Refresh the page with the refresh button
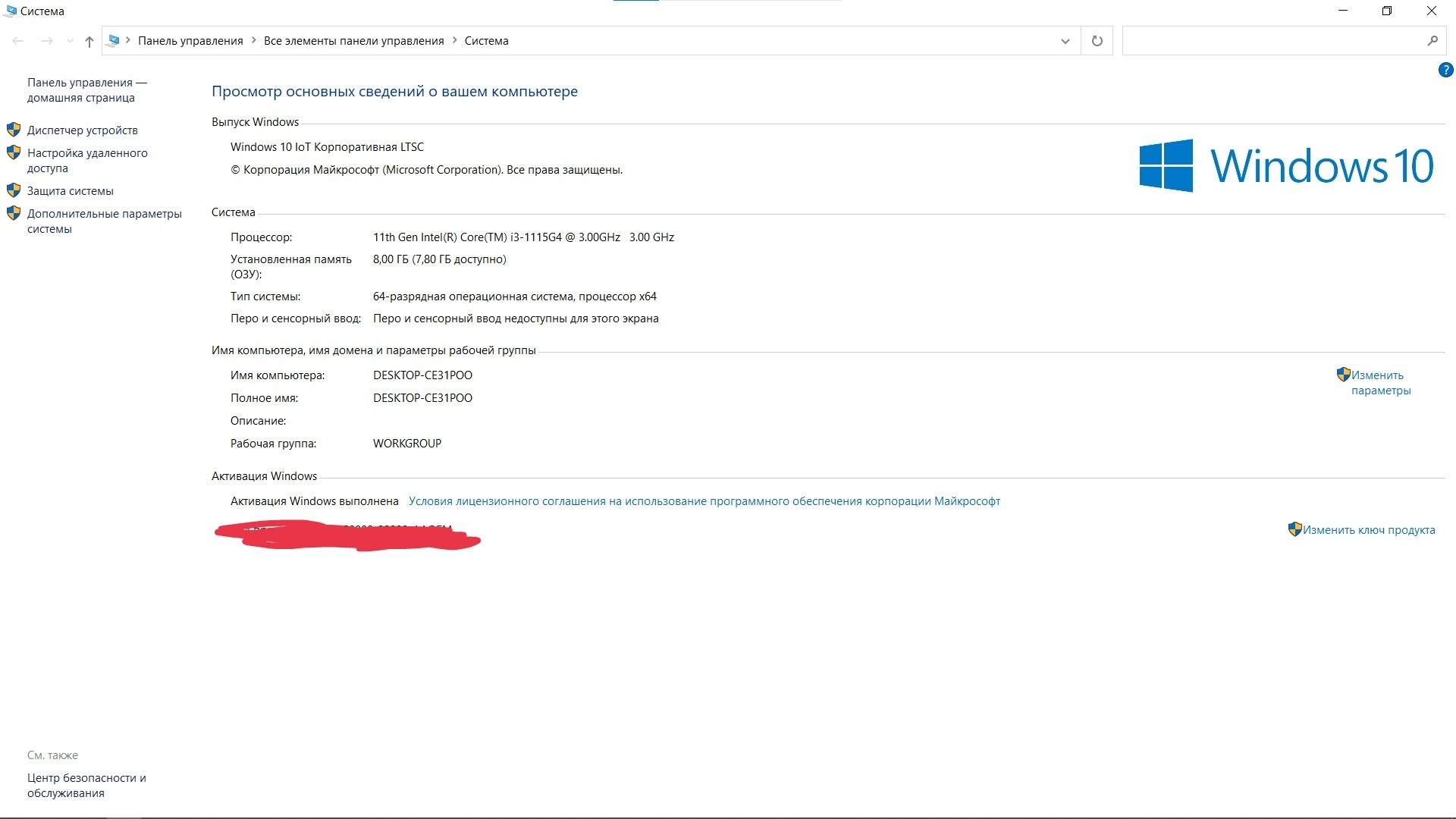The width and height of the screenshot is (1456, 819). tap(1097, 41)
